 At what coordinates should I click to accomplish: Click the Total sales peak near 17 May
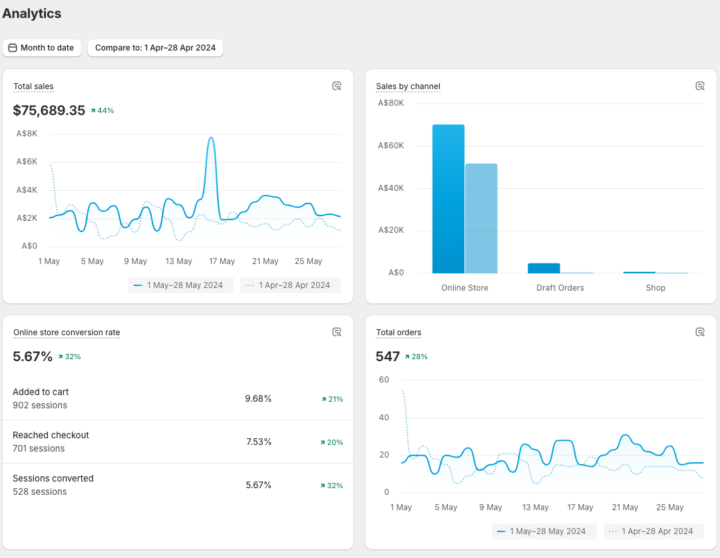tap(211, 138)
